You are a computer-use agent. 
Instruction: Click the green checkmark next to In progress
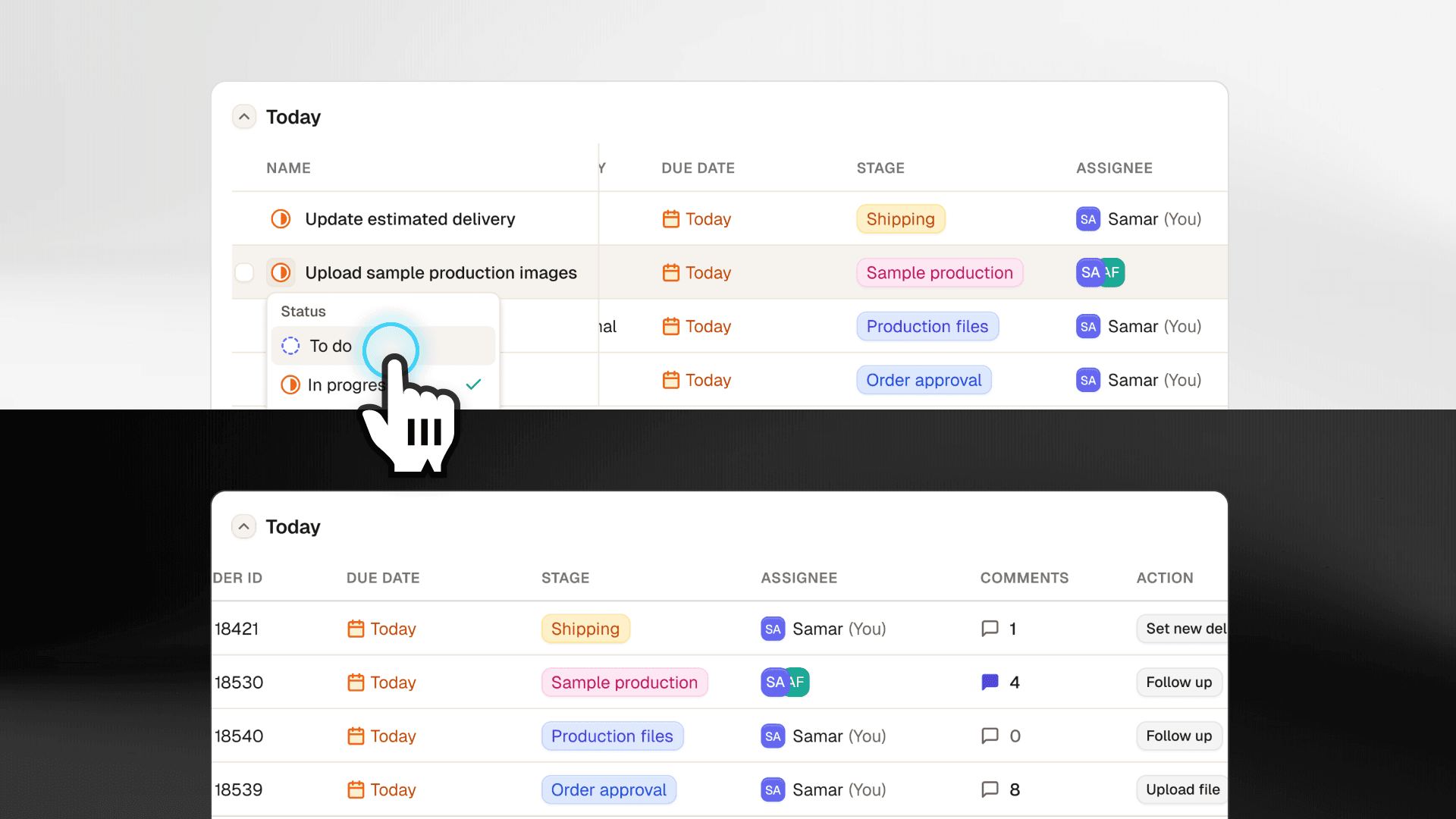coord(473,384)
